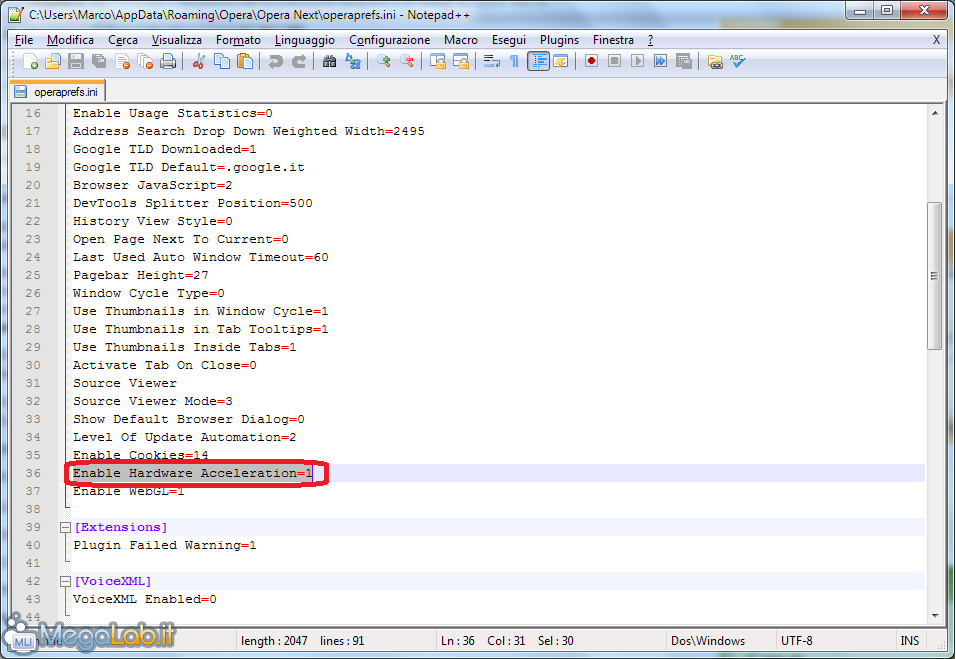Screen dimensions: 956x659
Task: Print the document with the printer icon
Action: (x=168, y=61)
